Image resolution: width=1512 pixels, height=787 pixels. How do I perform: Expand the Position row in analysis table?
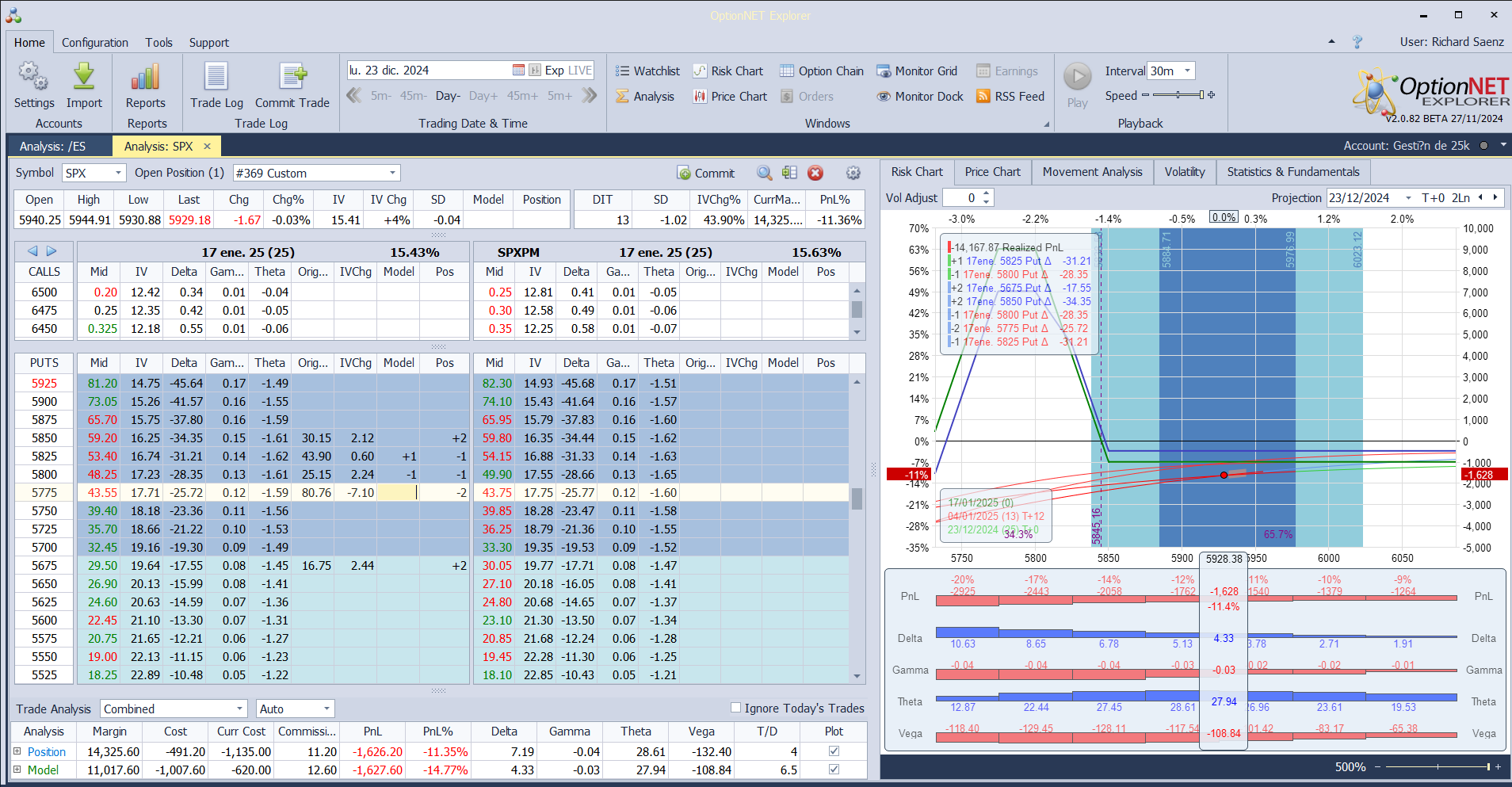pyautogui.click(x=17, y=751)
